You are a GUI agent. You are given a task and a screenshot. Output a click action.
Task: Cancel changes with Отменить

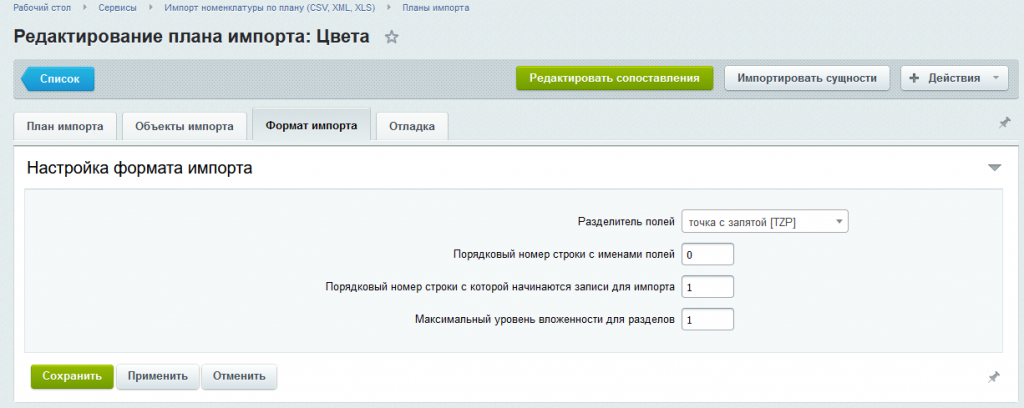click(x=239, y=377)
